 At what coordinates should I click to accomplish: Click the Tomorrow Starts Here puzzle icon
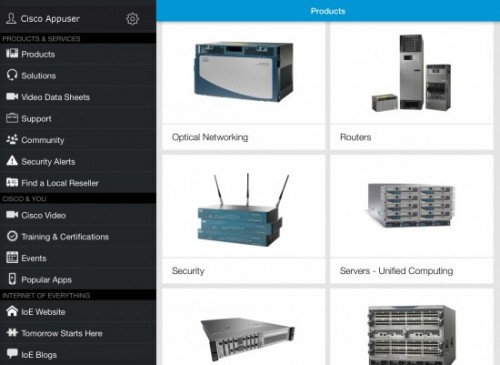12,332
